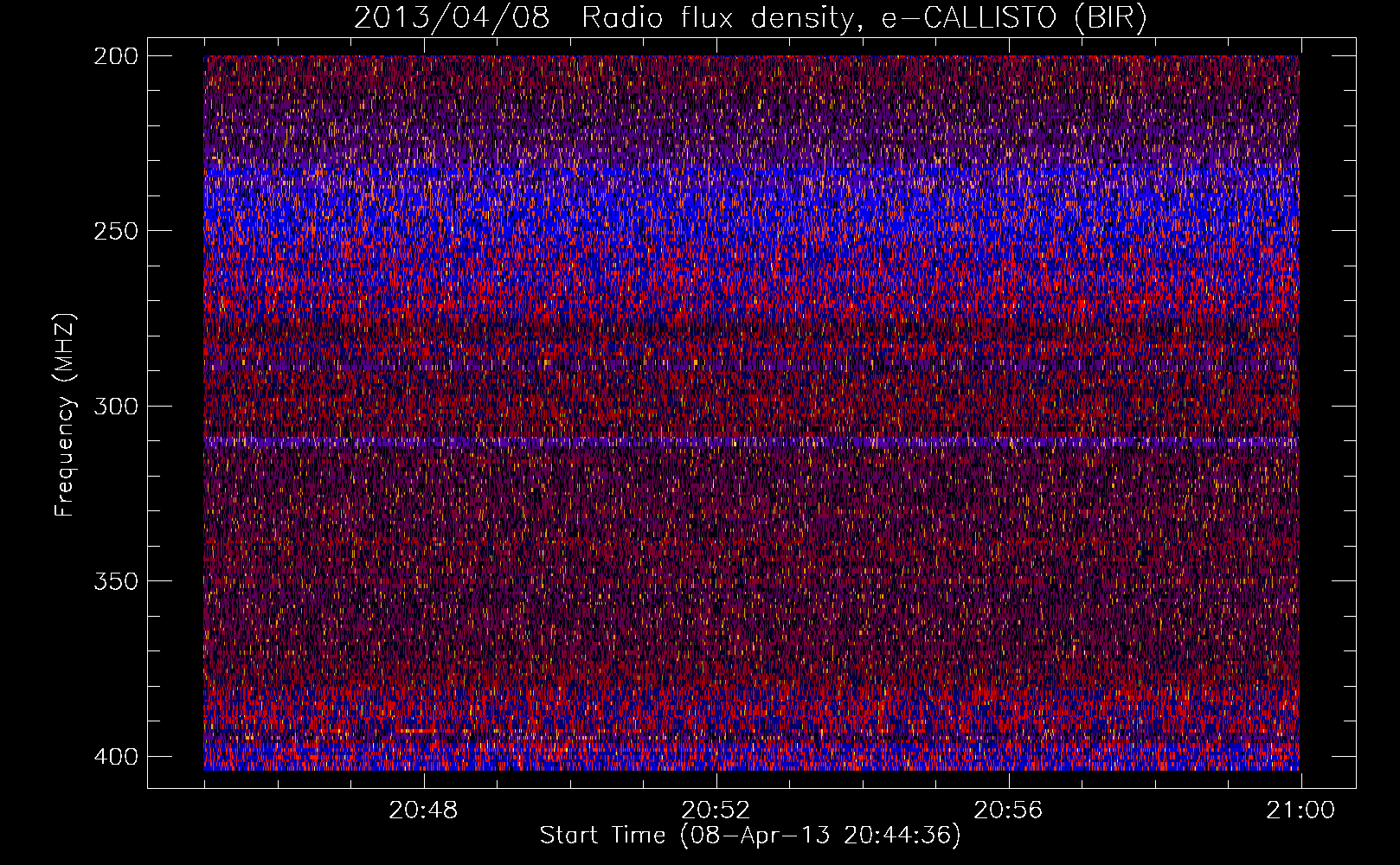
Task: Click the 20:56 time tick label
Action: point(1008,811)
